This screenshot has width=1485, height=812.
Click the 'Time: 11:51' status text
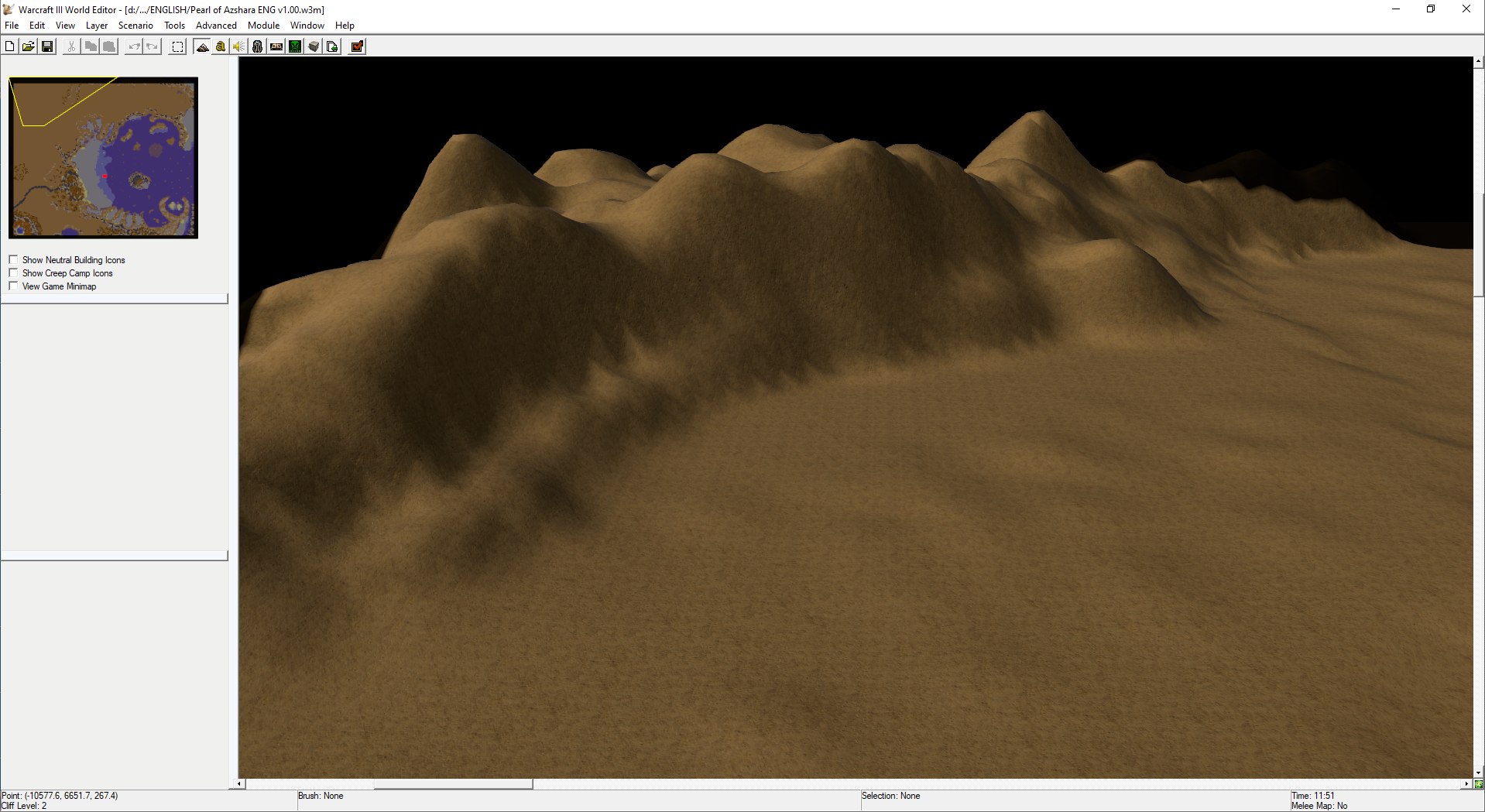[1313, 796]
